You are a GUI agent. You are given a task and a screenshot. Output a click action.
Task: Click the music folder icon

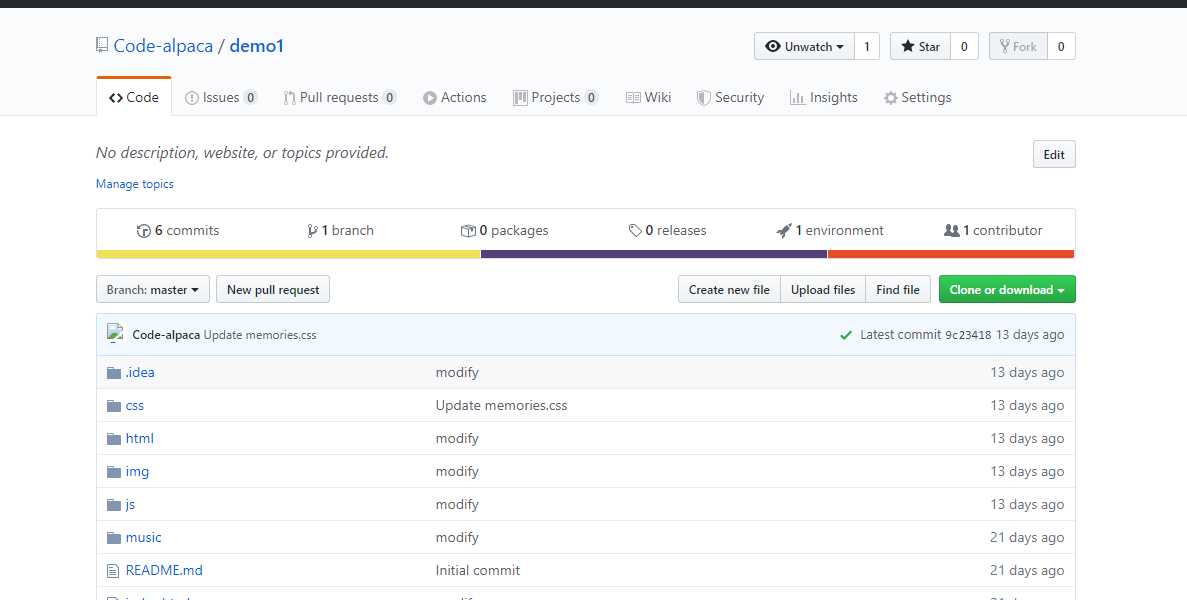[114, 538]
